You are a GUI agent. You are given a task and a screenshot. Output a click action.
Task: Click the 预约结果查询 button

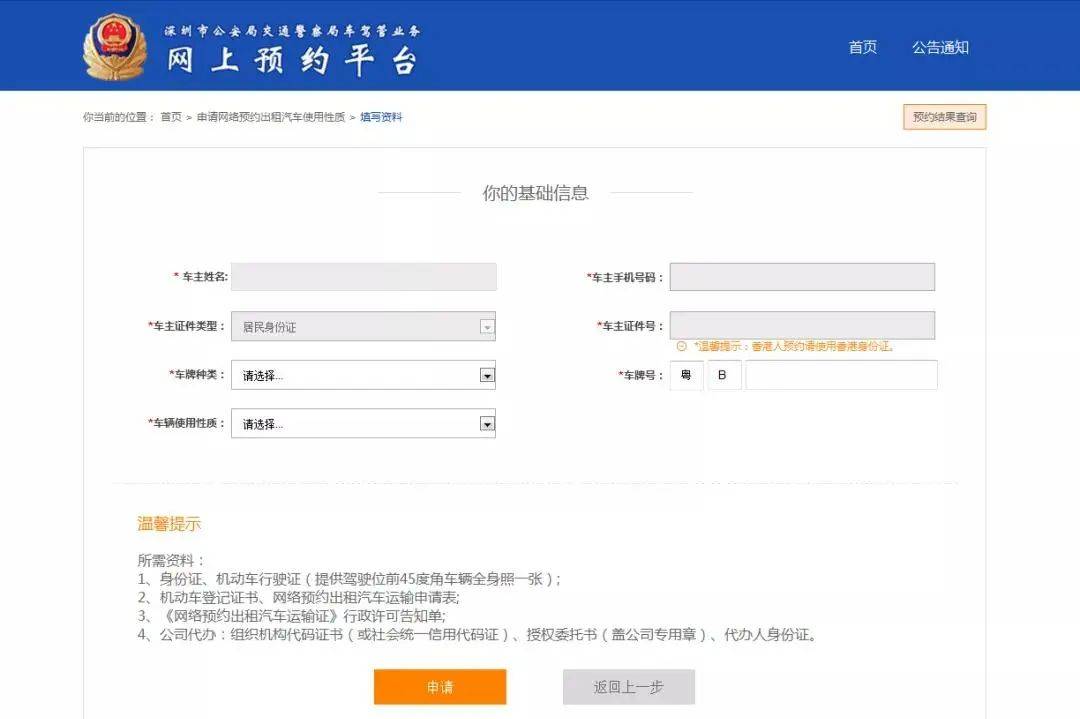[944, 117]
